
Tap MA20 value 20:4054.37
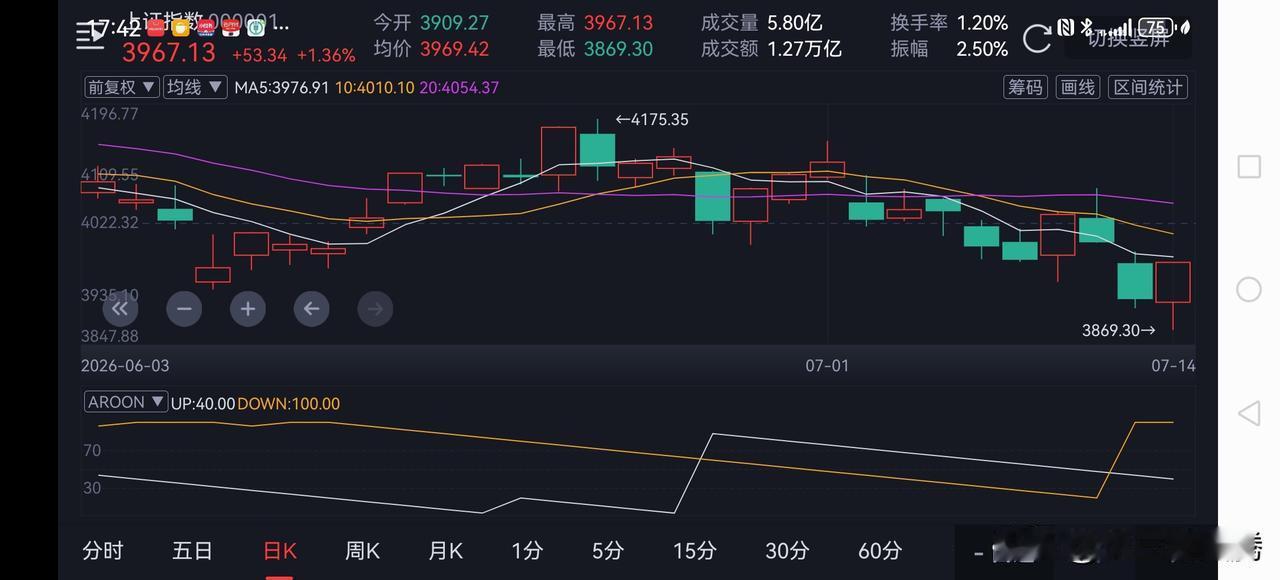coord(459,87)
